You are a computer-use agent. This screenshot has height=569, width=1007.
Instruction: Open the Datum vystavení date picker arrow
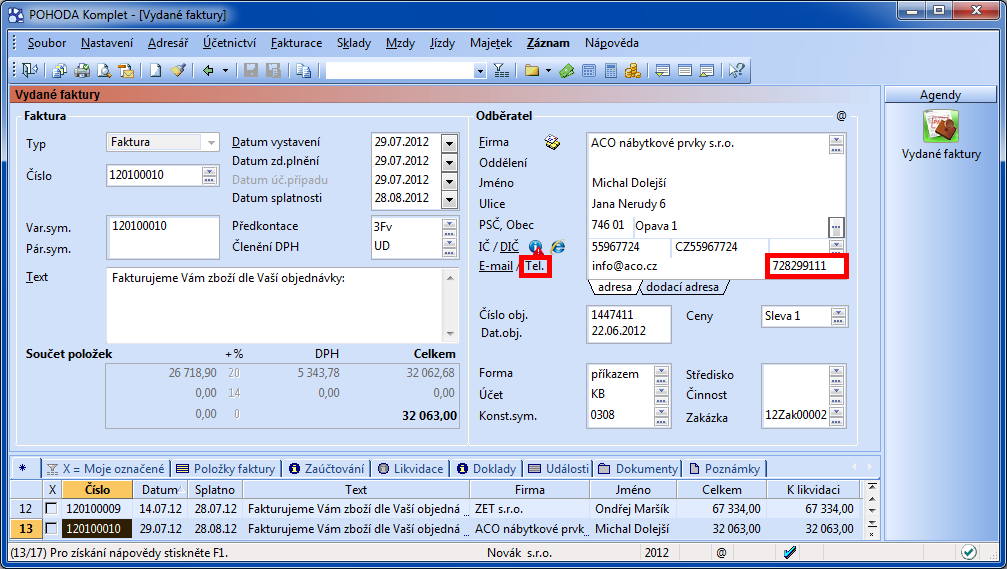(x=450, y=143)
